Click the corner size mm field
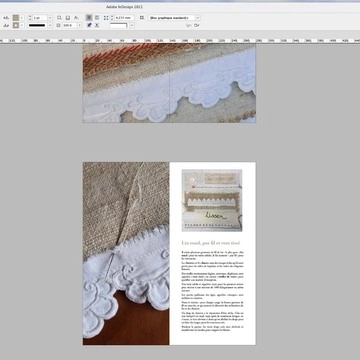 124,18
